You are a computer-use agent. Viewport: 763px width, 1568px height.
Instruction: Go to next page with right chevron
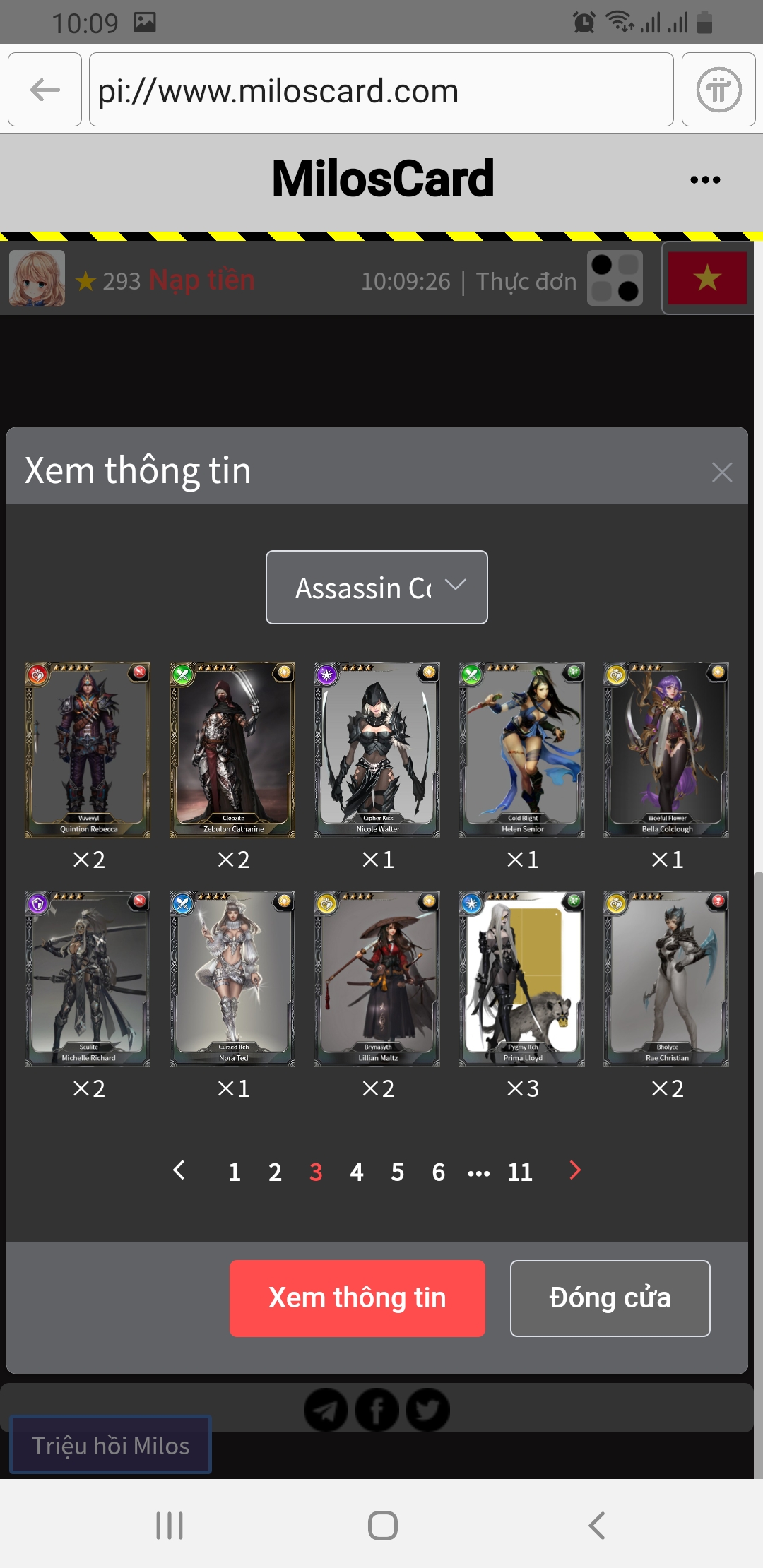[575, 1170]
